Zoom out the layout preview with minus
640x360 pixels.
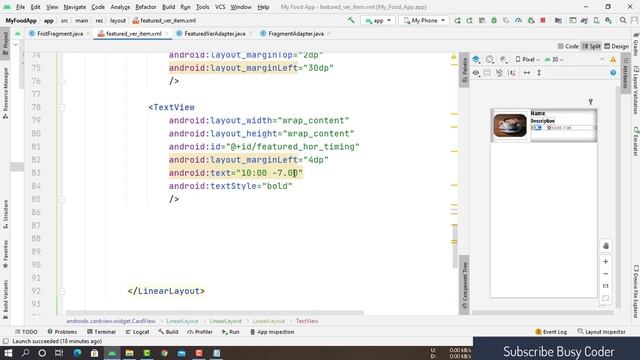pos(606,274)
